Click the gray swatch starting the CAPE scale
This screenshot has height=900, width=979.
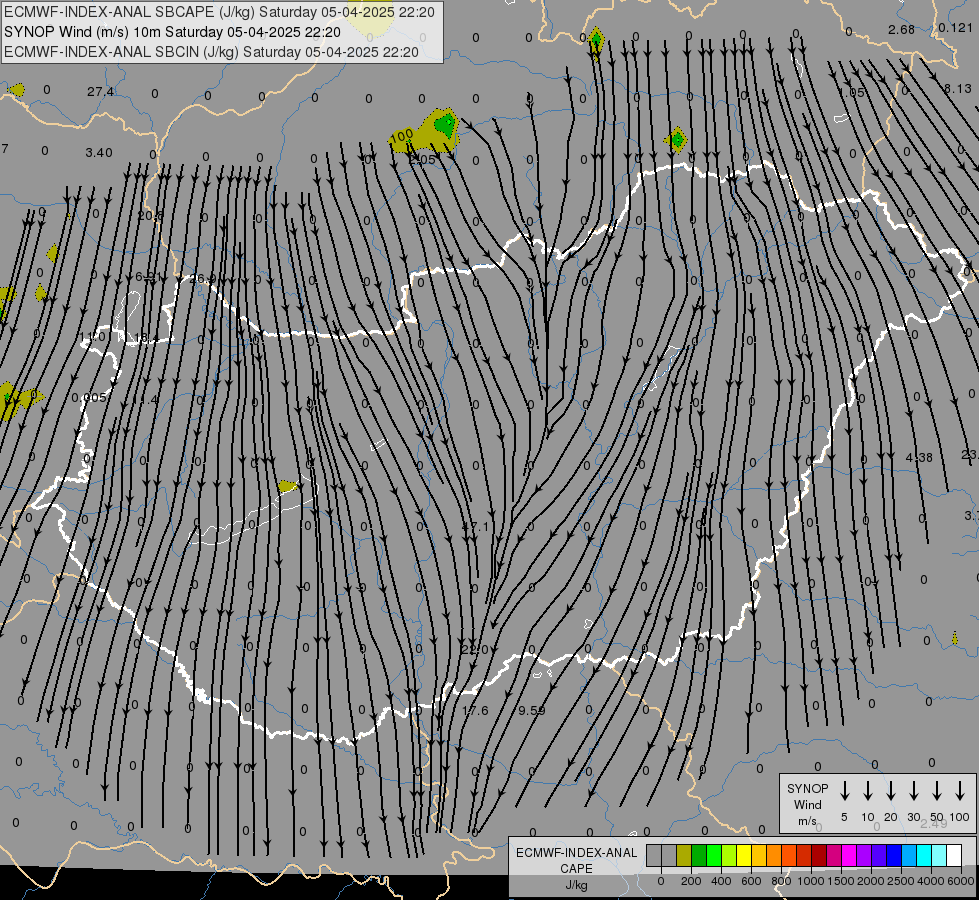pos(654,856)
